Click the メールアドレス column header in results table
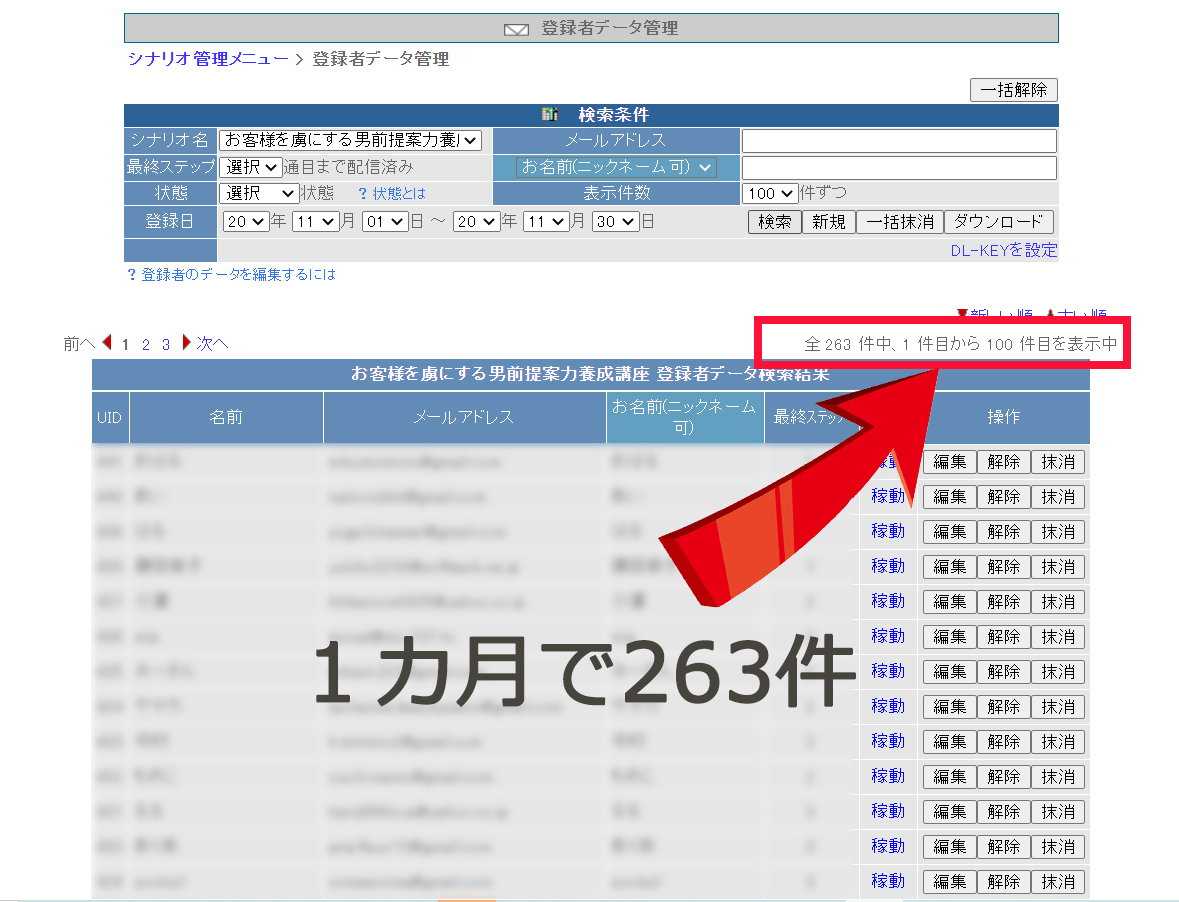The width and height of the screenshot is (1179, 902). coord(465,417)
